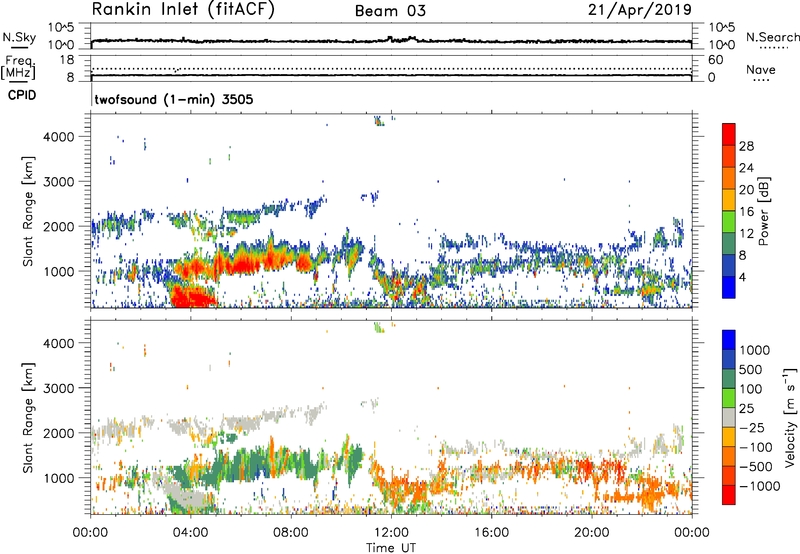Click the '100' velocity colorbar tick
Screen dimensions: 800x554
coord(751,389)
